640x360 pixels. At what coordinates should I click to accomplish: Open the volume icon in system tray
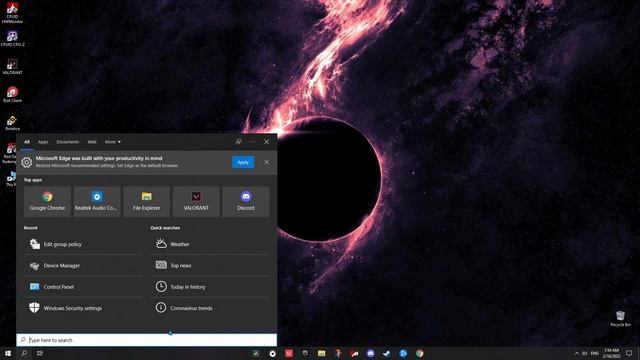click(584, 353)
